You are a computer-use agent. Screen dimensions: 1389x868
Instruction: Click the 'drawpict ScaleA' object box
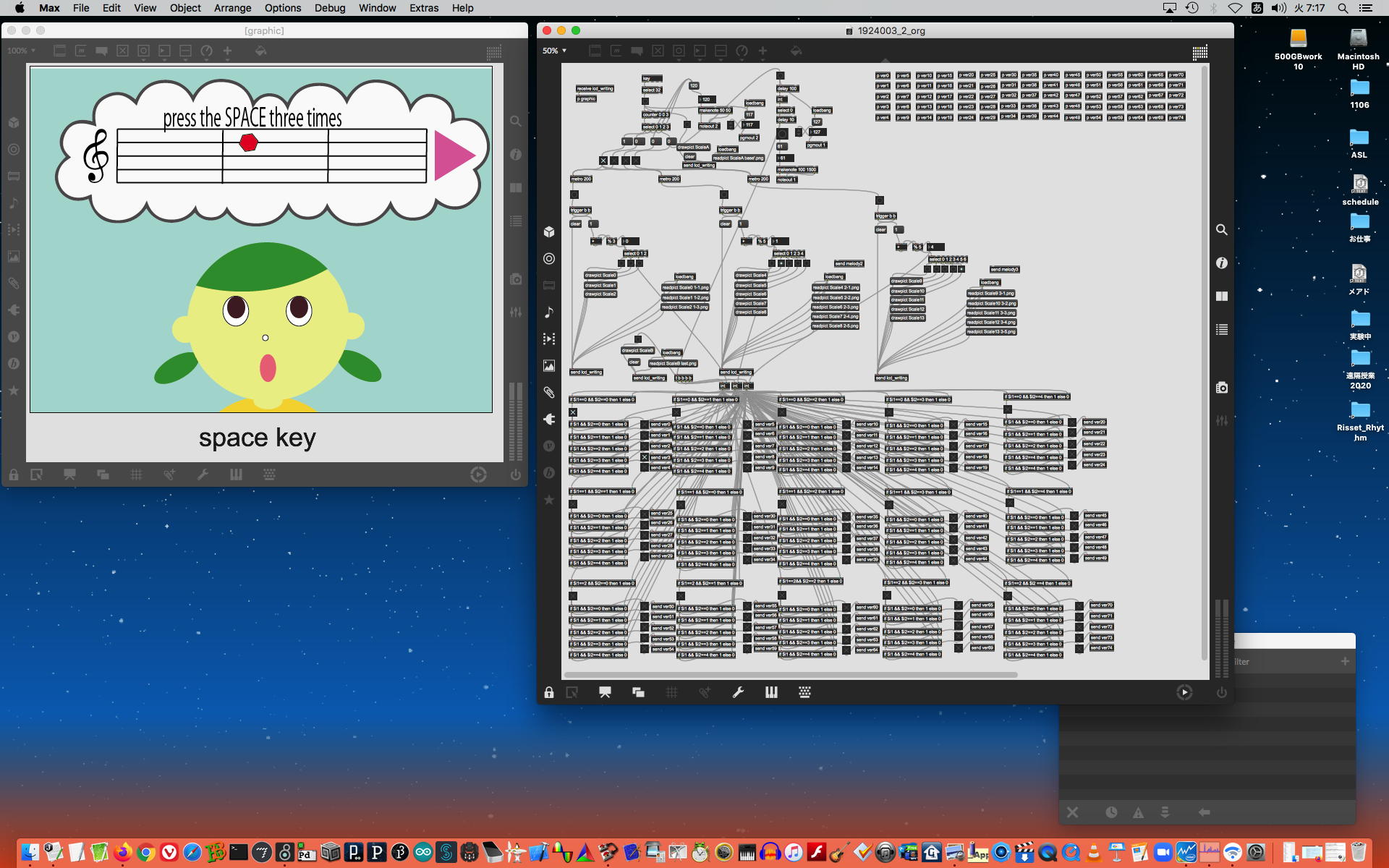693,148
